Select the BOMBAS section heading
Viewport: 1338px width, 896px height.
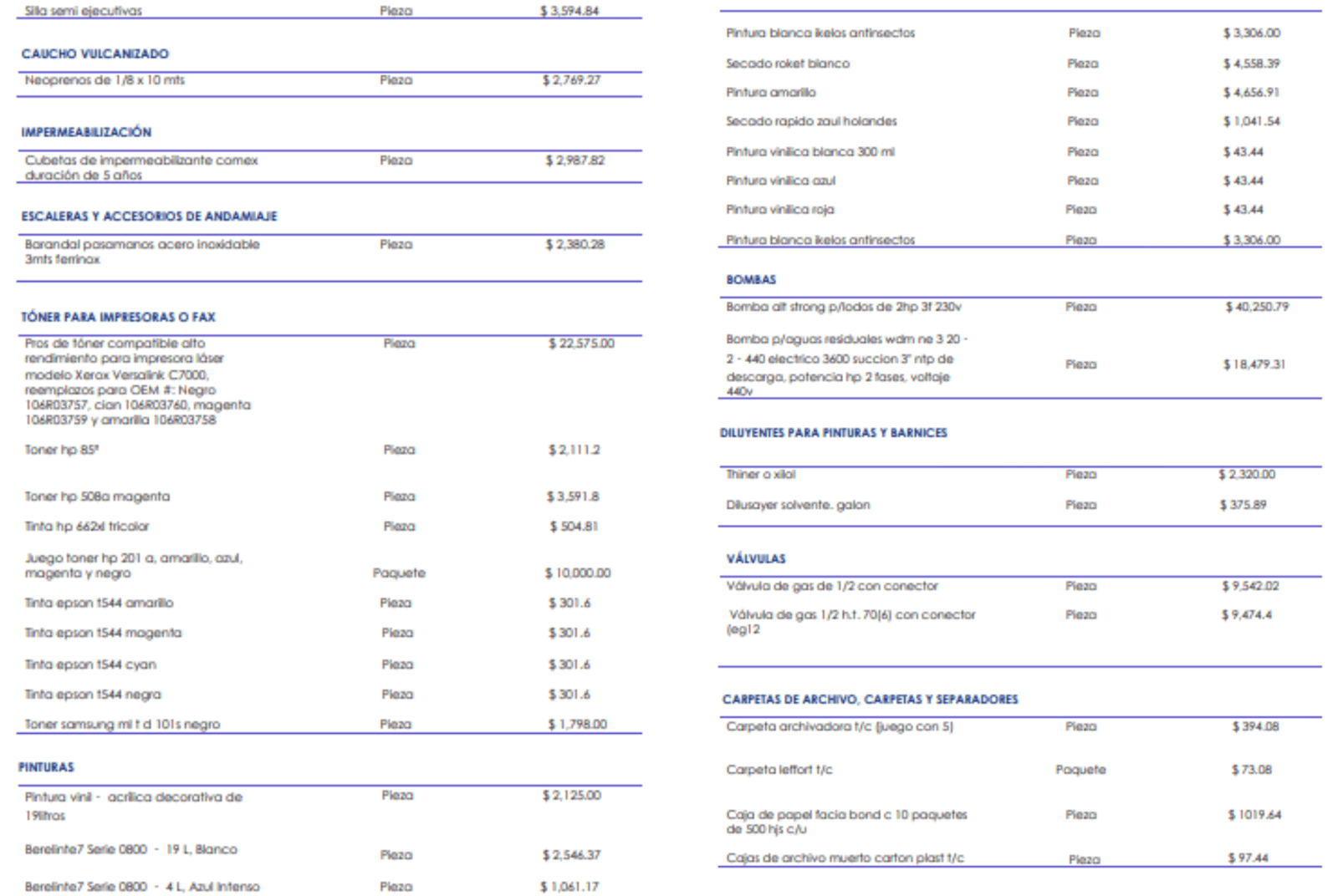click(750, 280)
